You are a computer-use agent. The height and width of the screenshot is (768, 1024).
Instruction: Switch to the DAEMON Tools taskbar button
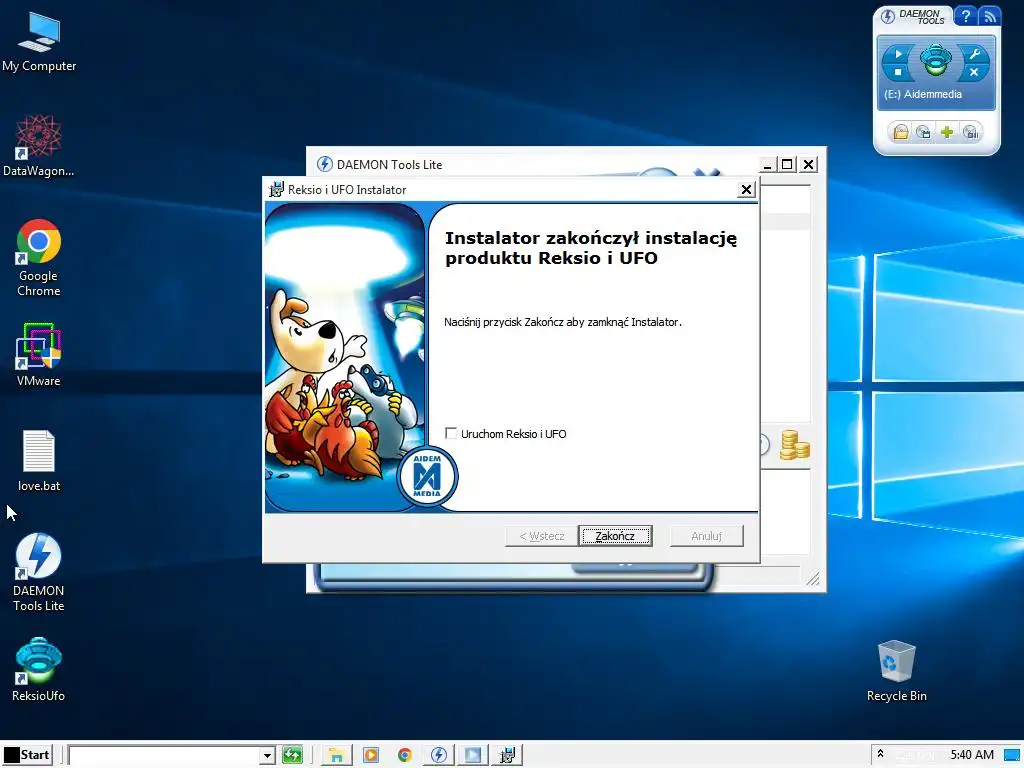click(438, 756)
